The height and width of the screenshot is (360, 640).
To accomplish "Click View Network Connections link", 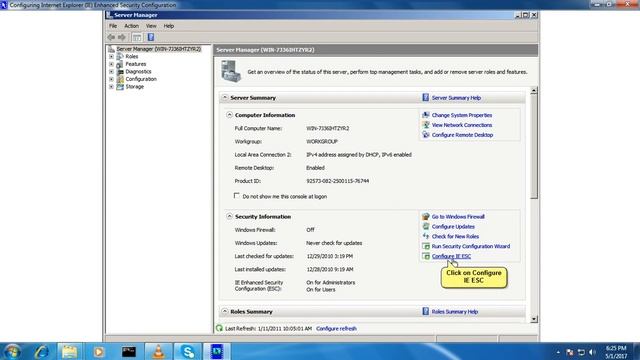I will click(x=462, y=125).
